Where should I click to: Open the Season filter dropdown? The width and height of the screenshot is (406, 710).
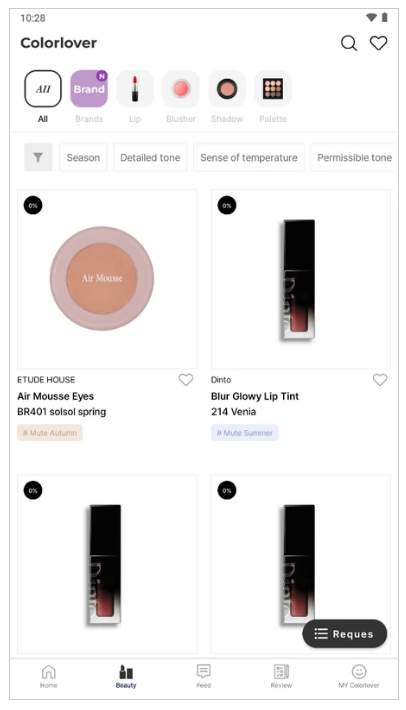[x=83, y=158]
